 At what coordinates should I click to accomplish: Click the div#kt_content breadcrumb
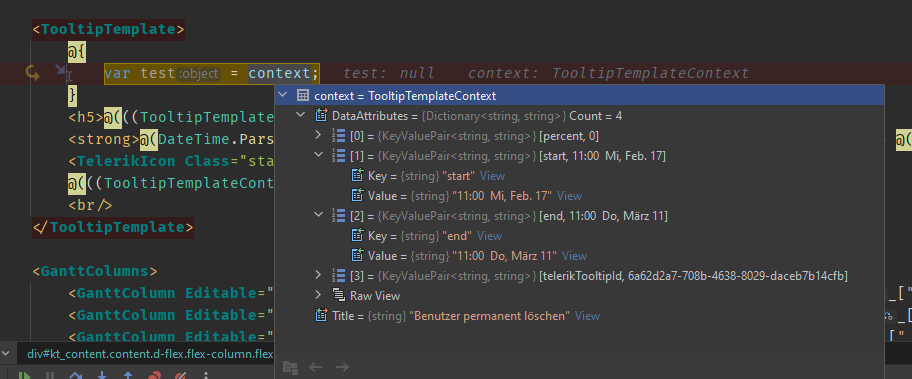150,353
